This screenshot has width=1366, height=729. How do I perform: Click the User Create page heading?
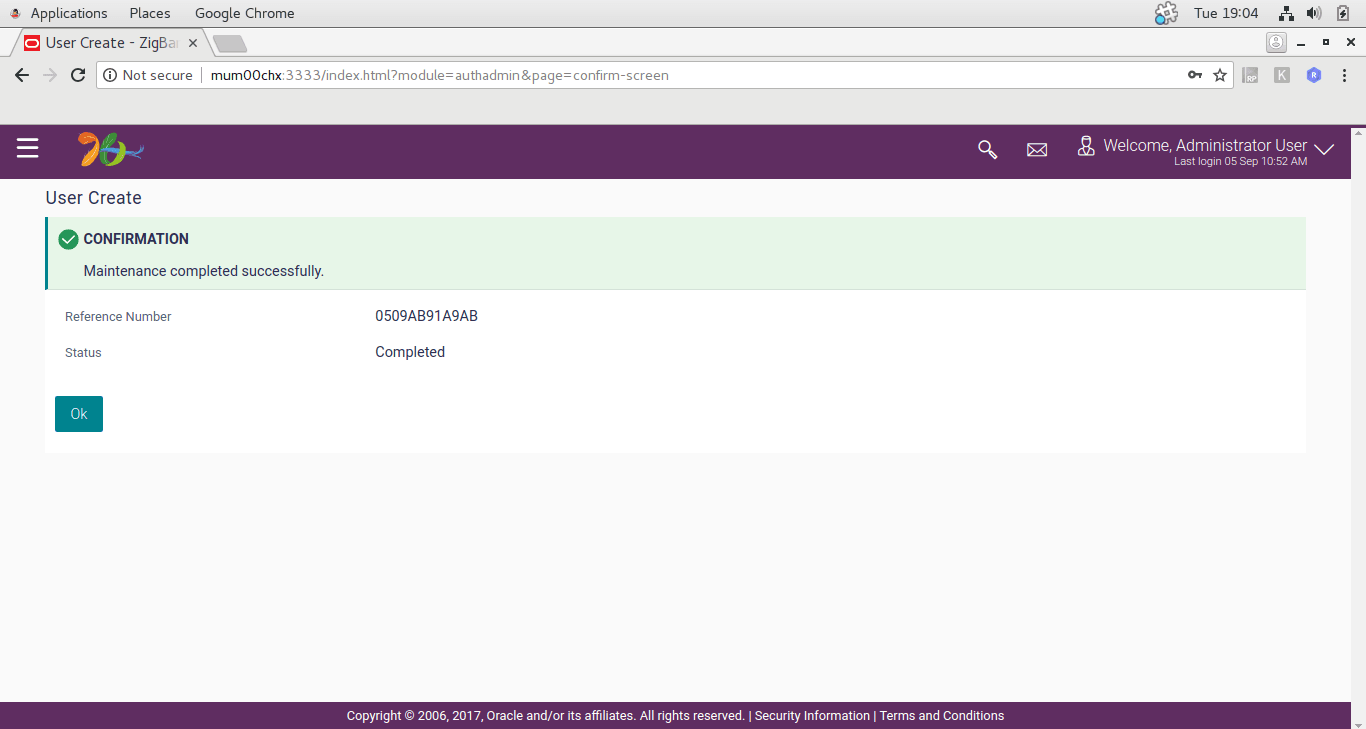94,198
